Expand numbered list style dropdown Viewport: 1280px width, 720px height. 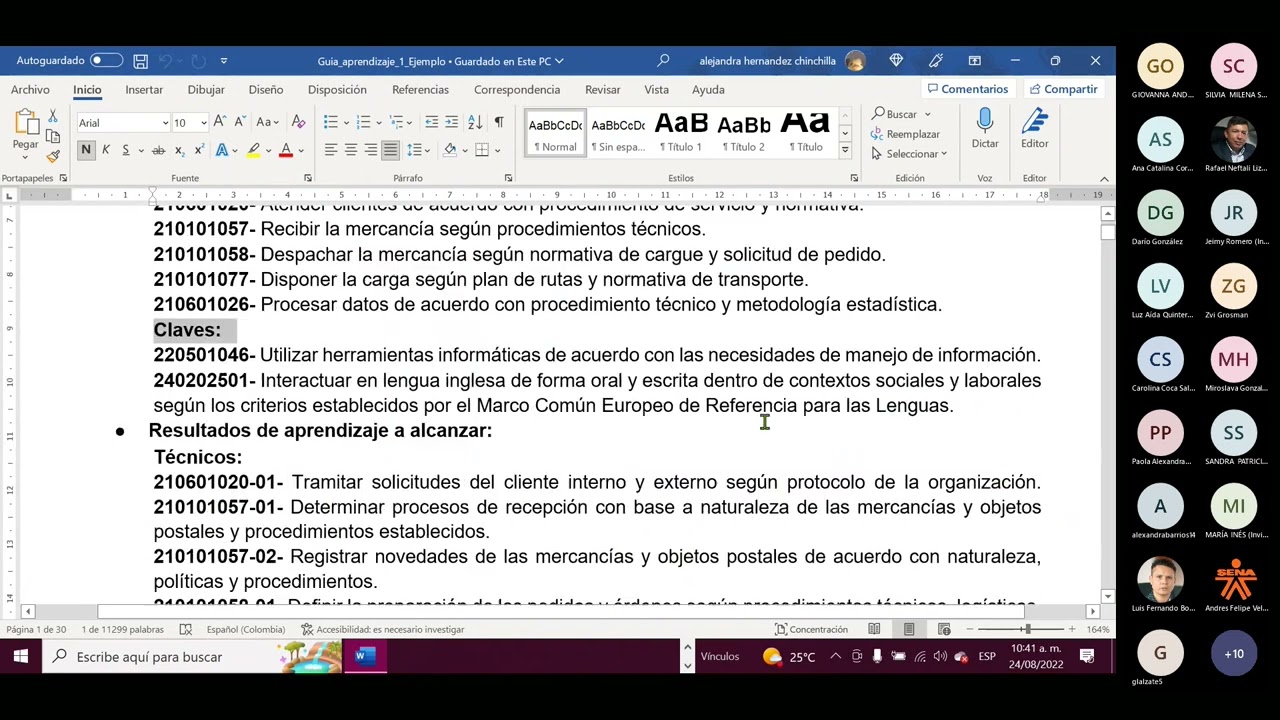pos(378,123)
